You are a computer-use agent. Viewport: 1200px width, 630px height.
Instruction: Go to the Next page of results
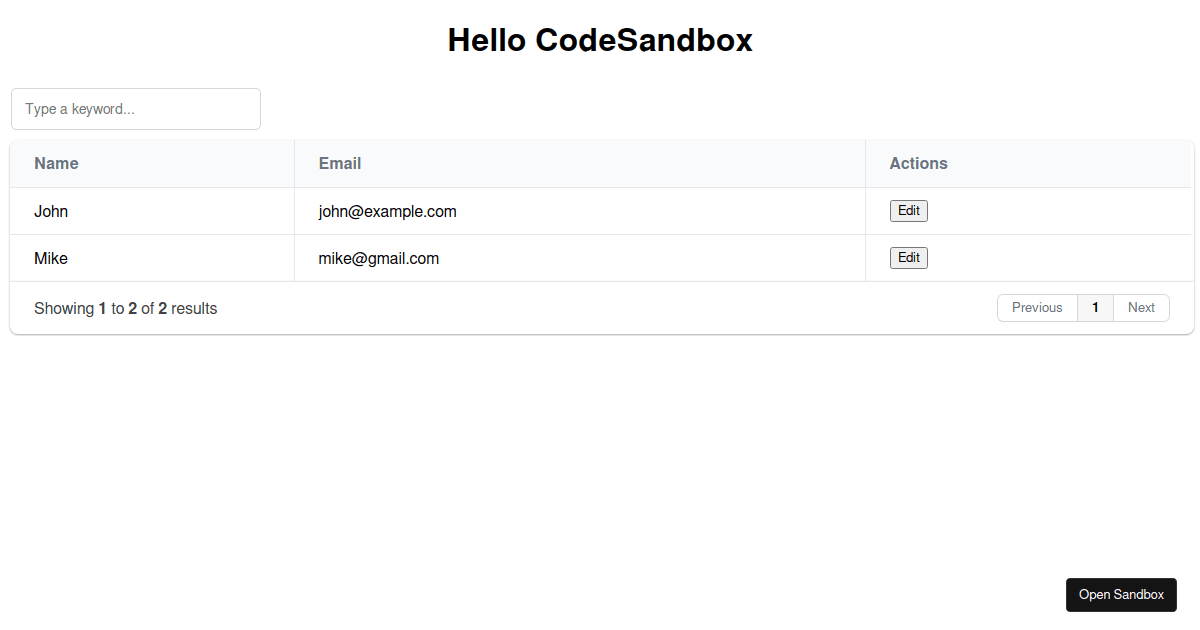point(1141,307)
